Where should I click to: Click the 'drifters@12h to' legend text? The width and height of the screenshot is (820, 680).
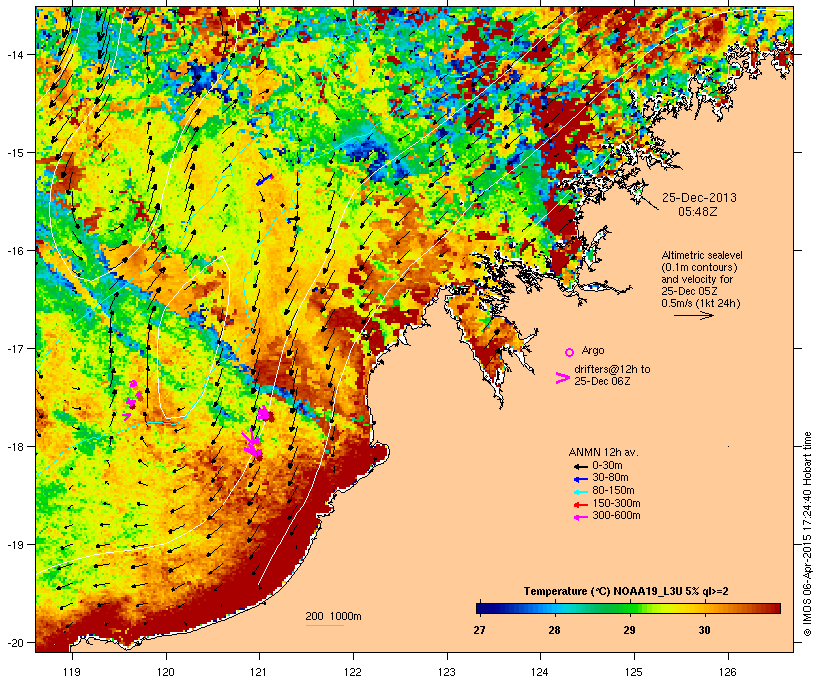(612, 369)
